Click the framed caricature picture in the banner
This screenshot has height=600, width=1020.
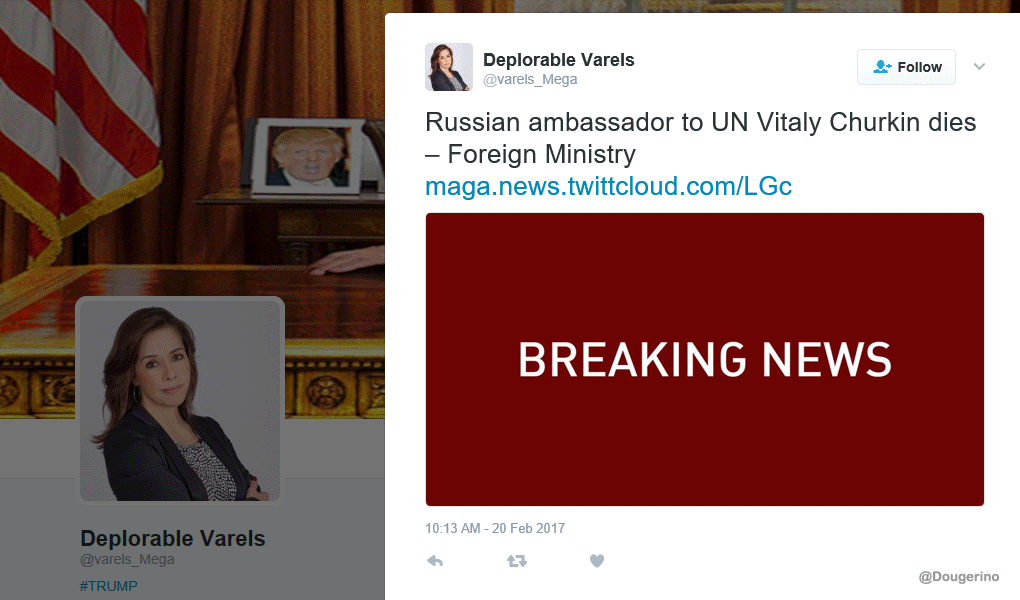point(308,156)
